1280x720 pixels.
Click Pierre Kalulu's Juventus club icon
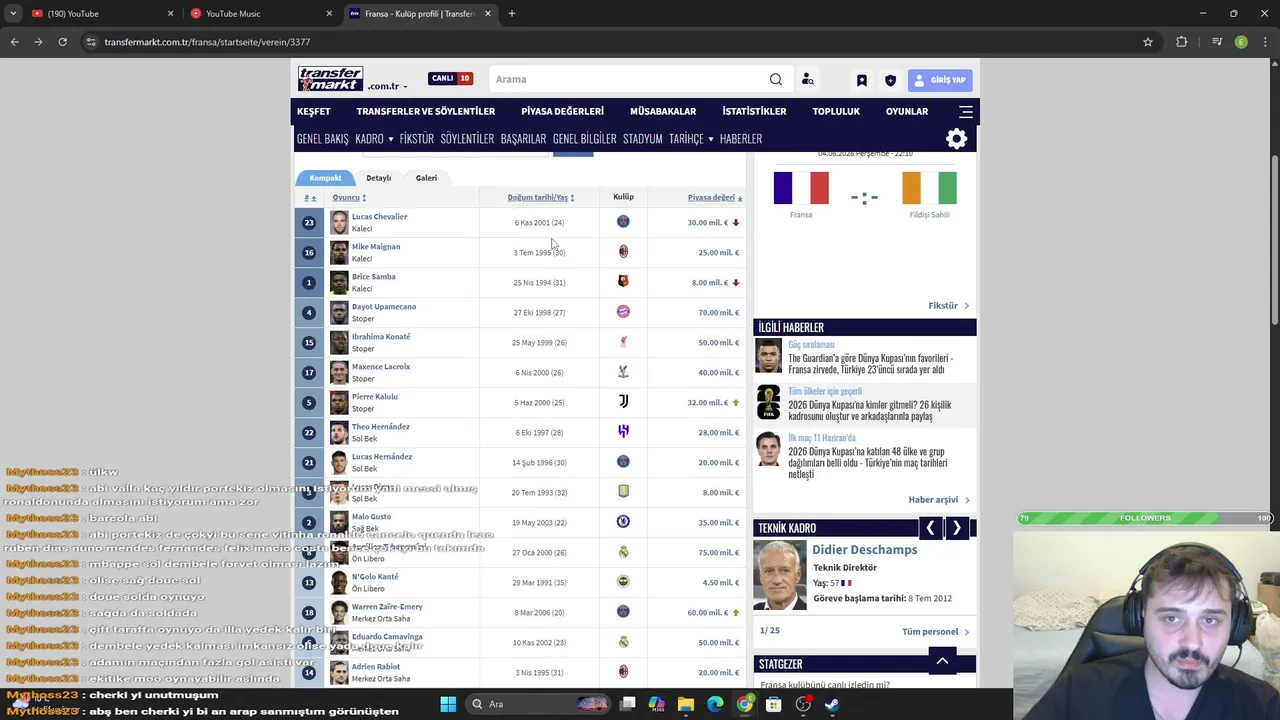pos(623,402)
